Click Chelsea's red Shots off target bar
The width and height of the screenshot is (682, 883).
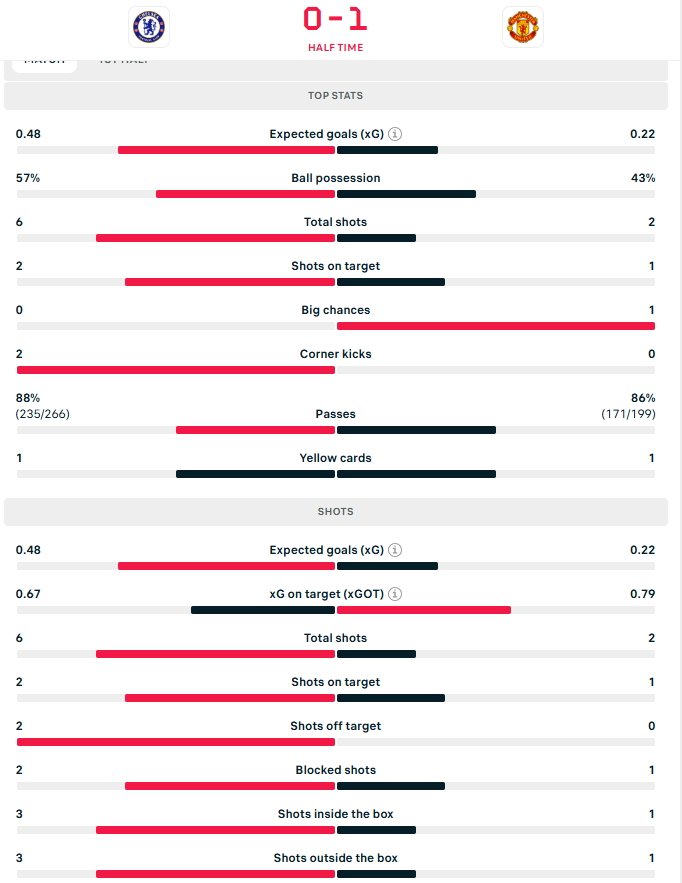coord(176,742)
